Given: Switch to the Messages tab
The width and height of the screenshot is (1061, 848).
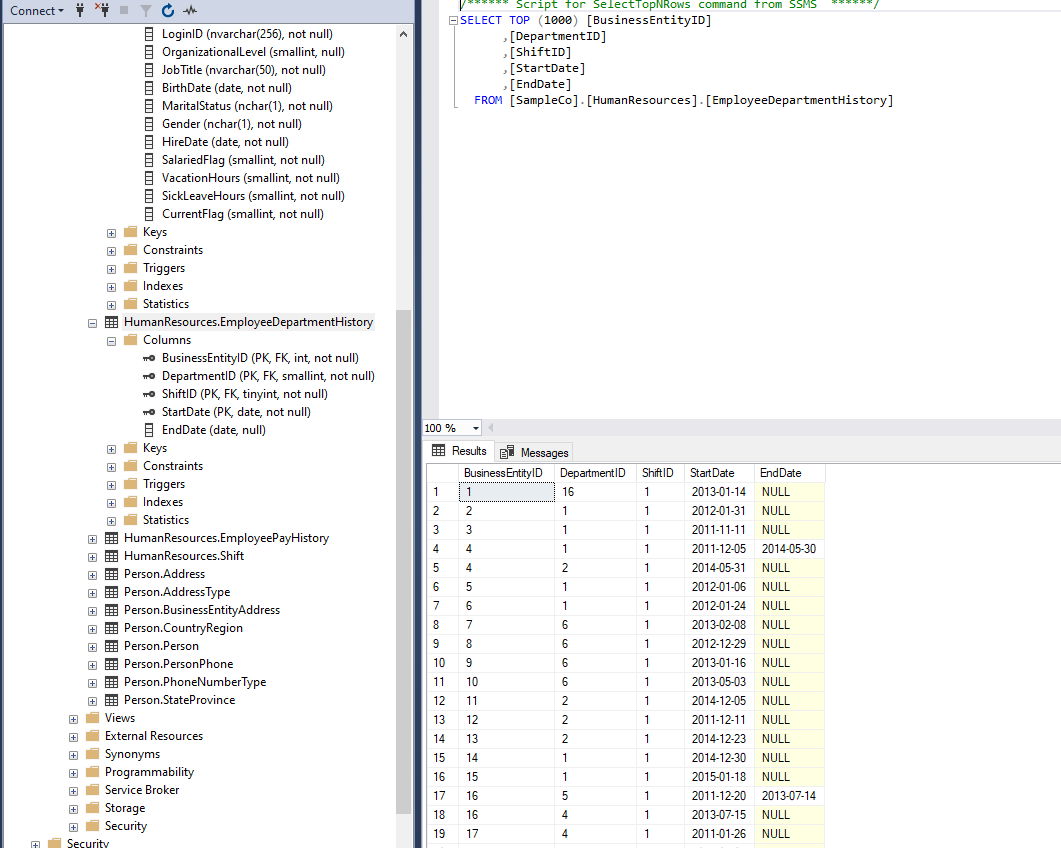Looking at the screenshot, I should [535, 453].
